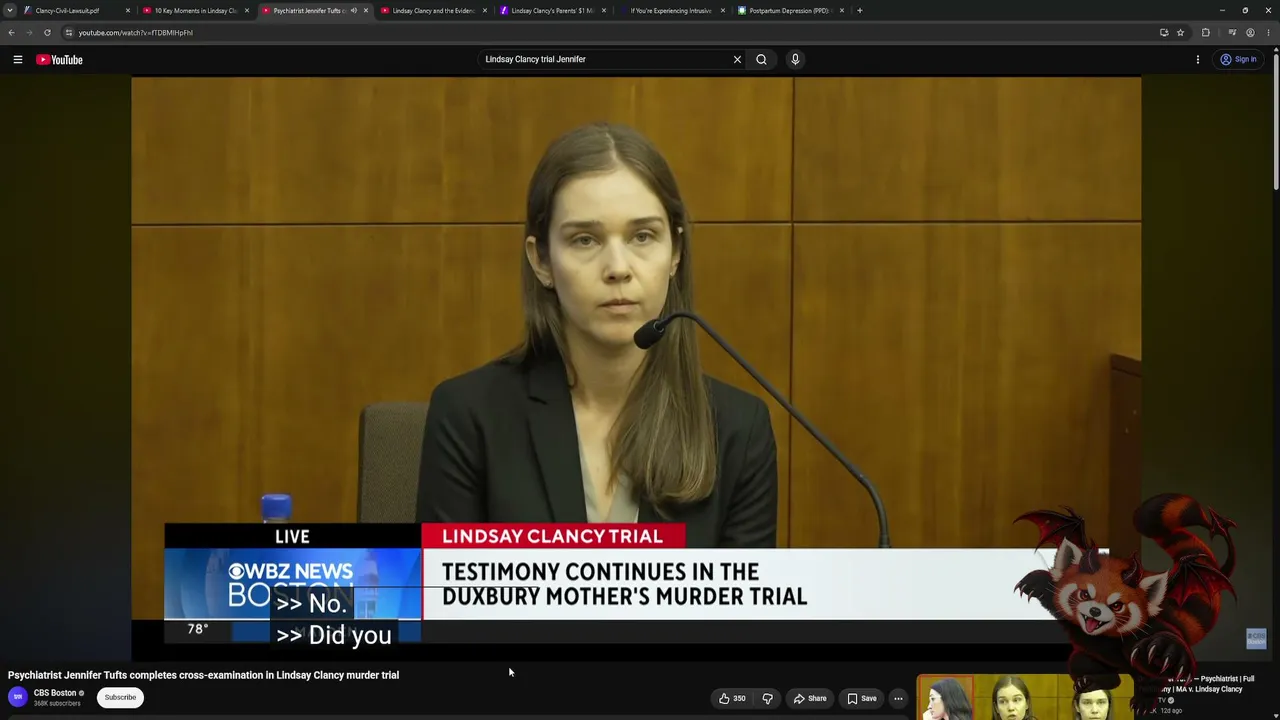Open the tab search dropdown arrow
The height and width of the screenshot is (720, 1280).
10,10
